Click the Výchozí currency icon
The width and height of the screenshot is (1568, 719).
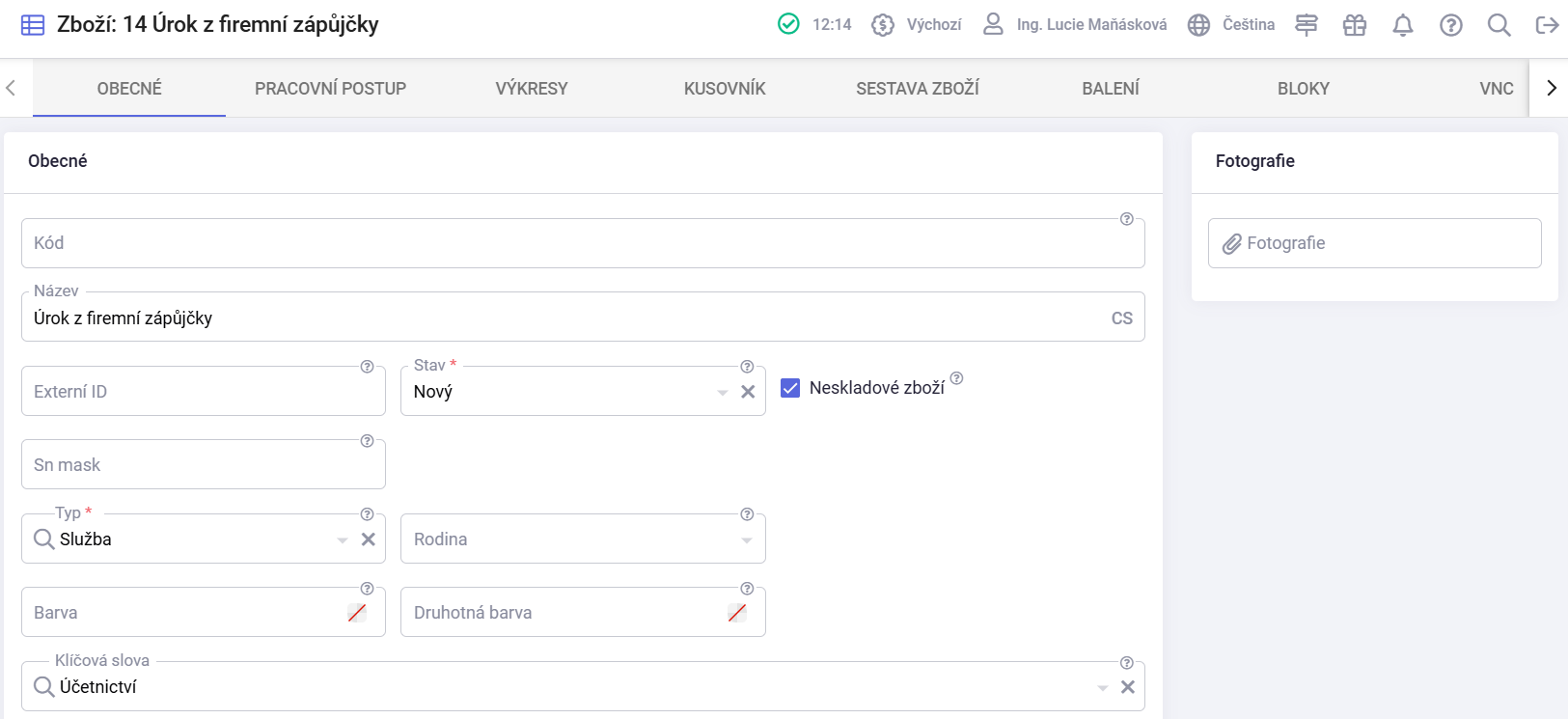[882, 25]
